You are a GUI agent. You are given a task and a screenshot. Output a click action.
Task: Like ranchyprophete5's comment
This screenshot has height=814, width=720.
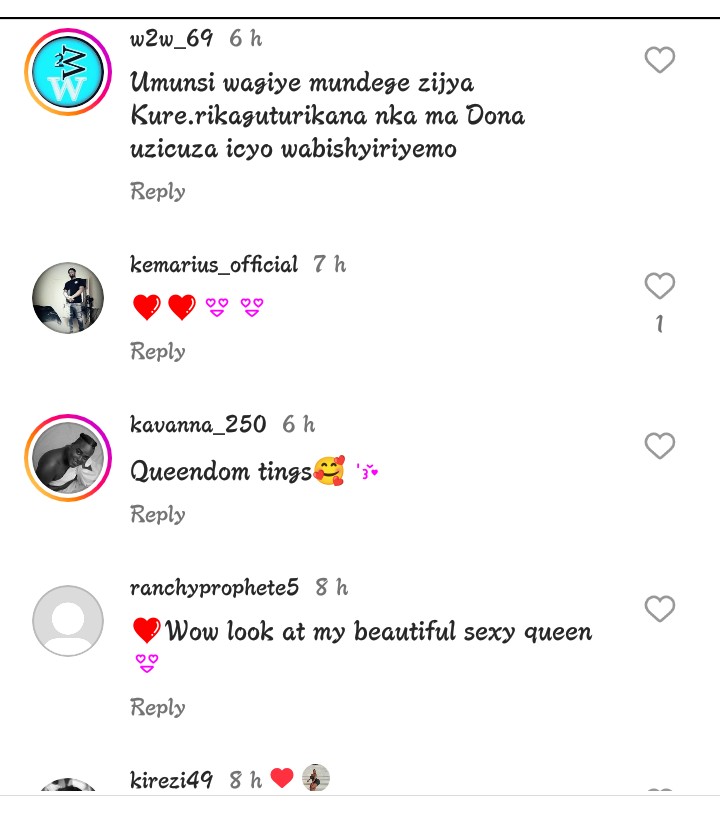pos(660,608)
